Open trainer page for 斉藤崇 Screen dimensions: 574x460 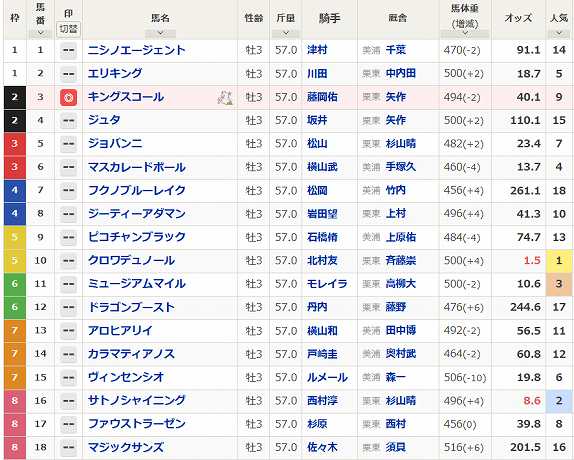pos(400,261)
